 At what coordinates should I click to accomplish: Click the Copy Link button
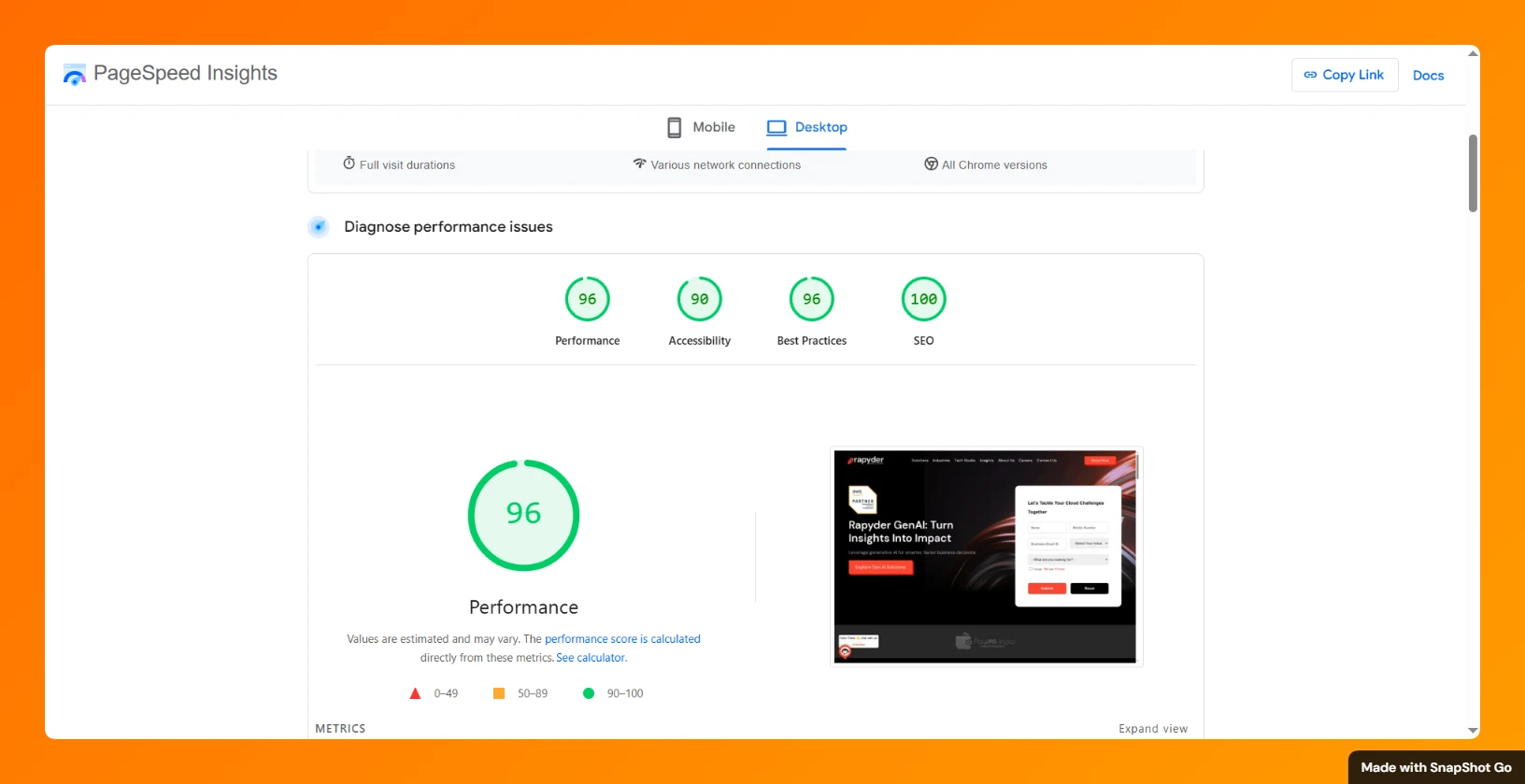[1345, 75]
